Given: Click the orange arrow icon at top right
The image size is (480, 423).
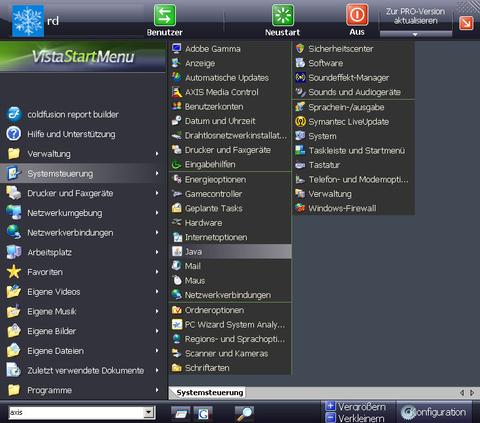Looking at the screenshot, I should pos(466,23).
